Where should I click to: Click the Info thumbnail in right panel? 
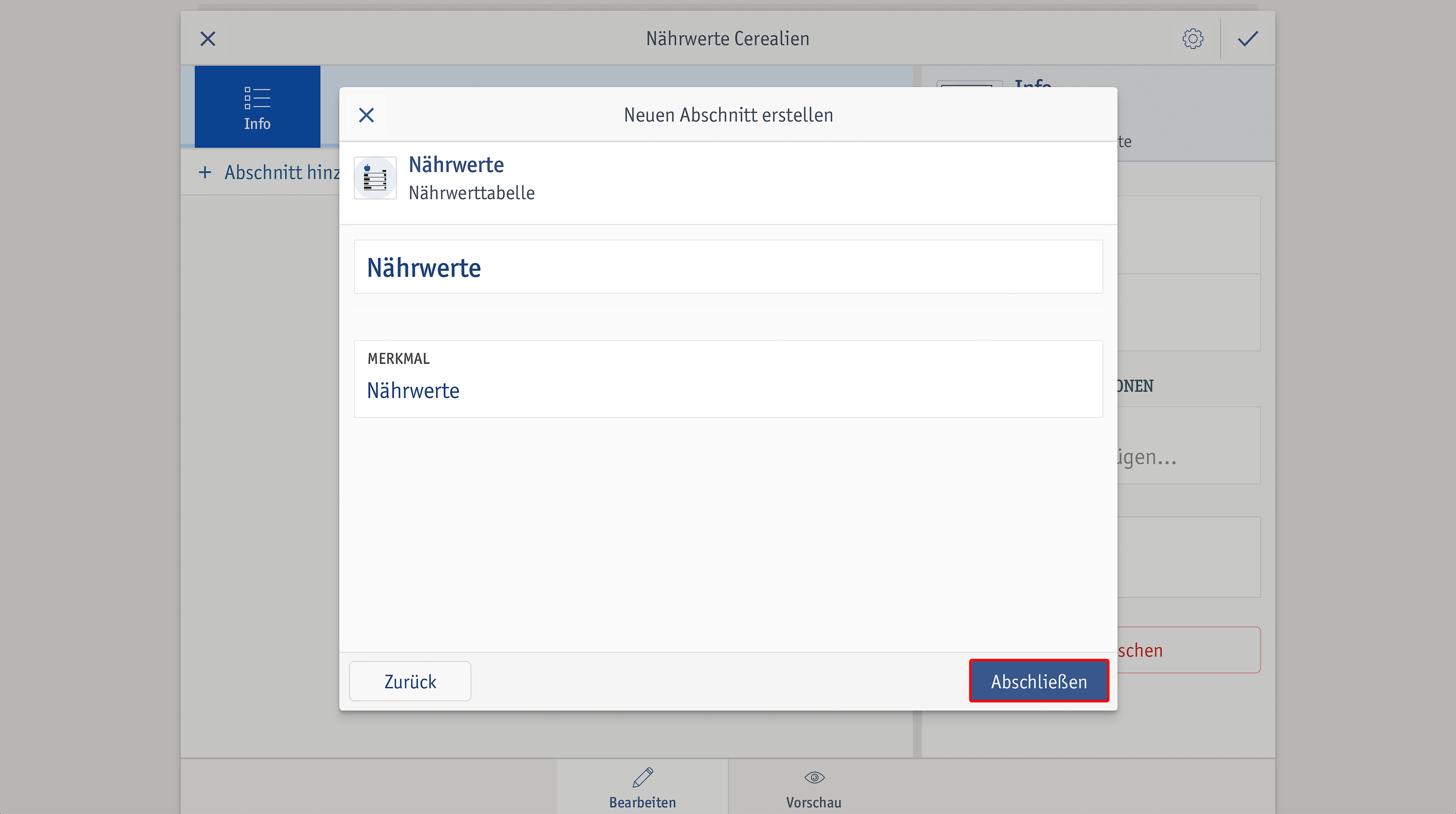pos(969,84)
